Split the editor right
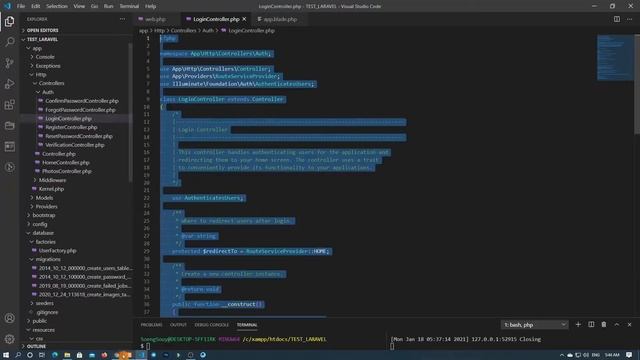 (617, 19)
